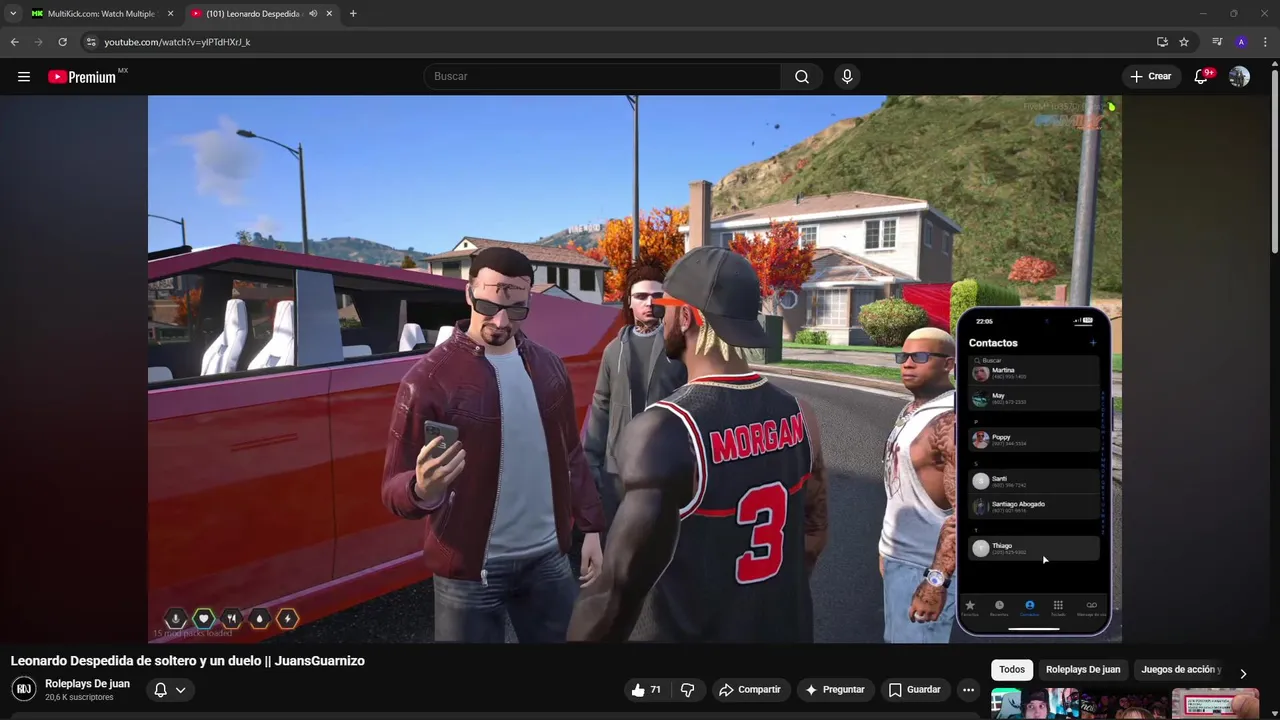Click the video player area
1280x720 pixels.
point(635,369)
